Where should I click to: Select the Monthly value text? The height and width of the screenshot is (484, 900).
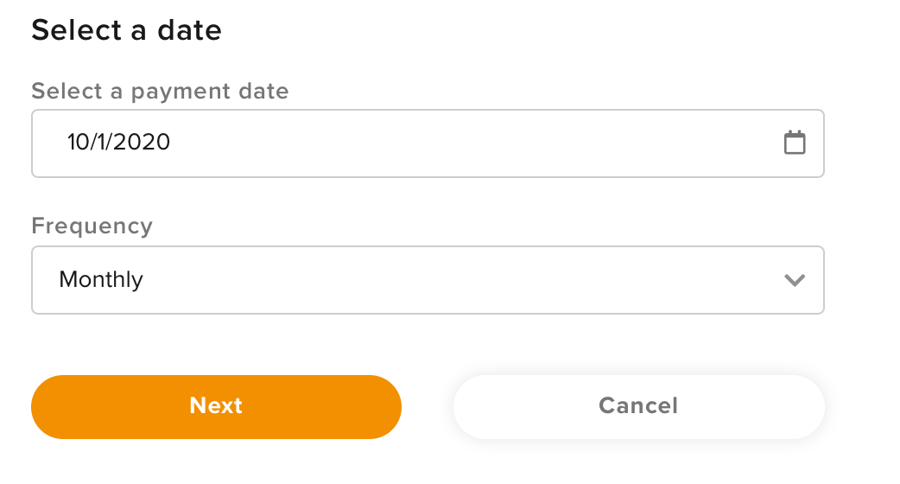click(x=101, y=280)
